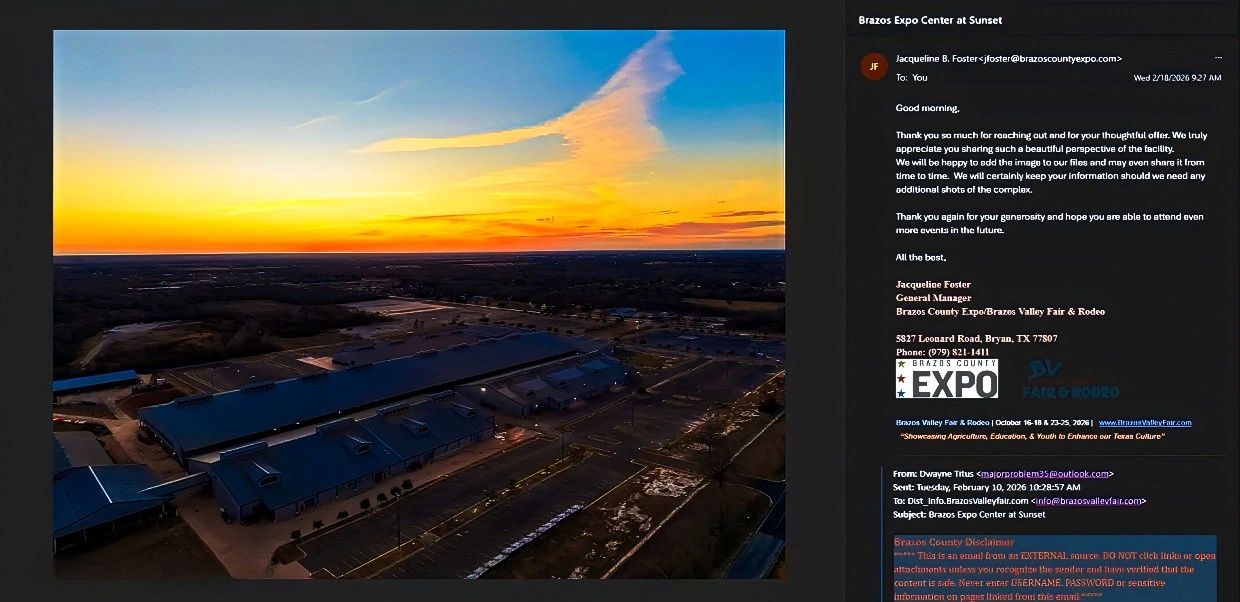Open the majorproblem35@outlook.com email link
1240x602 pixels.
coord(1043,473)
